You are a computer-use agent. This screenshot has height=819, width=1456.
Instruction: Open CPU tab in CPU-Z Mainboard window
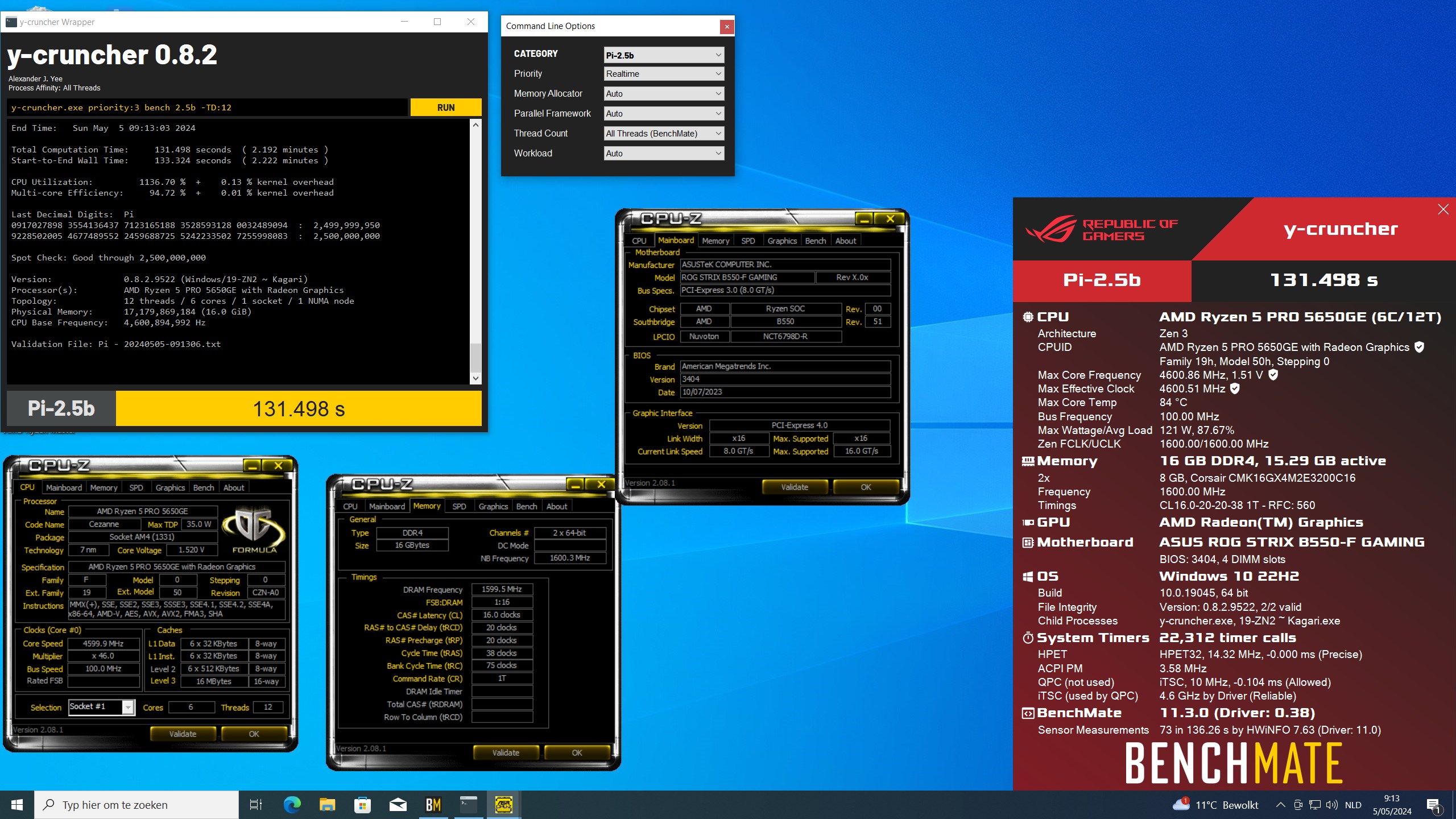pos(639,241)
